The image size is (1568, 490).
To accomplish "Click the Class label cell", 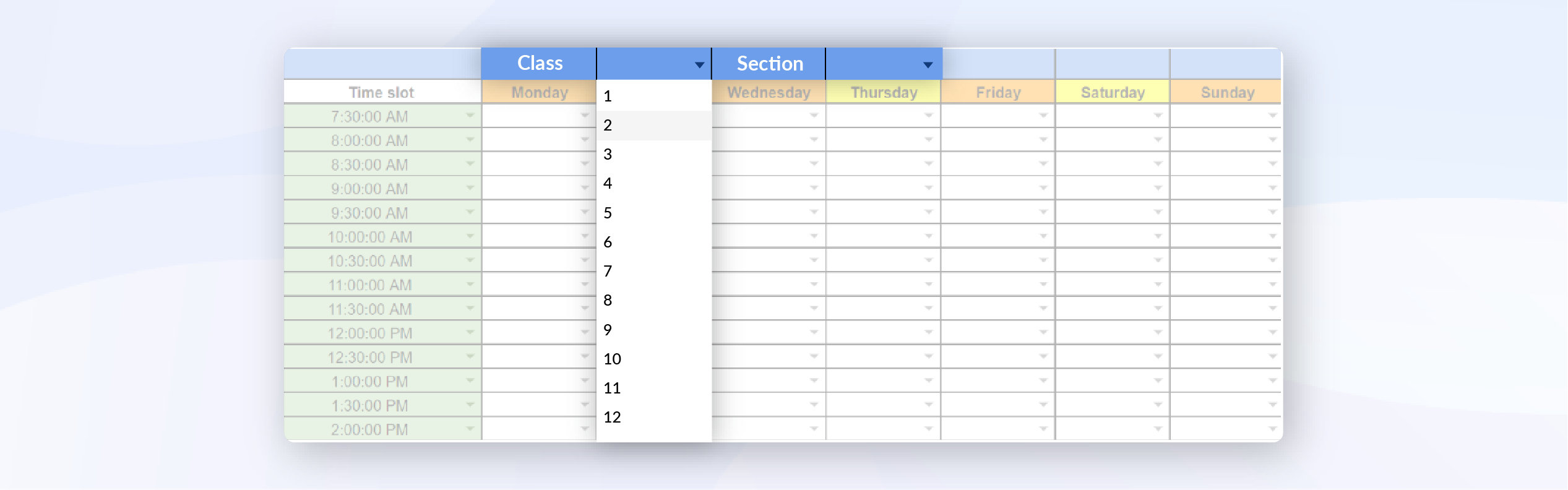I will click(x=540, y=64).
